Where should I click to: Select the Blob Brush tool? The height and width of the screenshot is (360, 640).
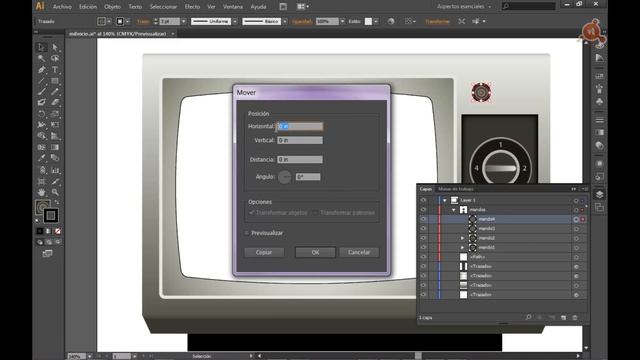(x=41, y=102)
